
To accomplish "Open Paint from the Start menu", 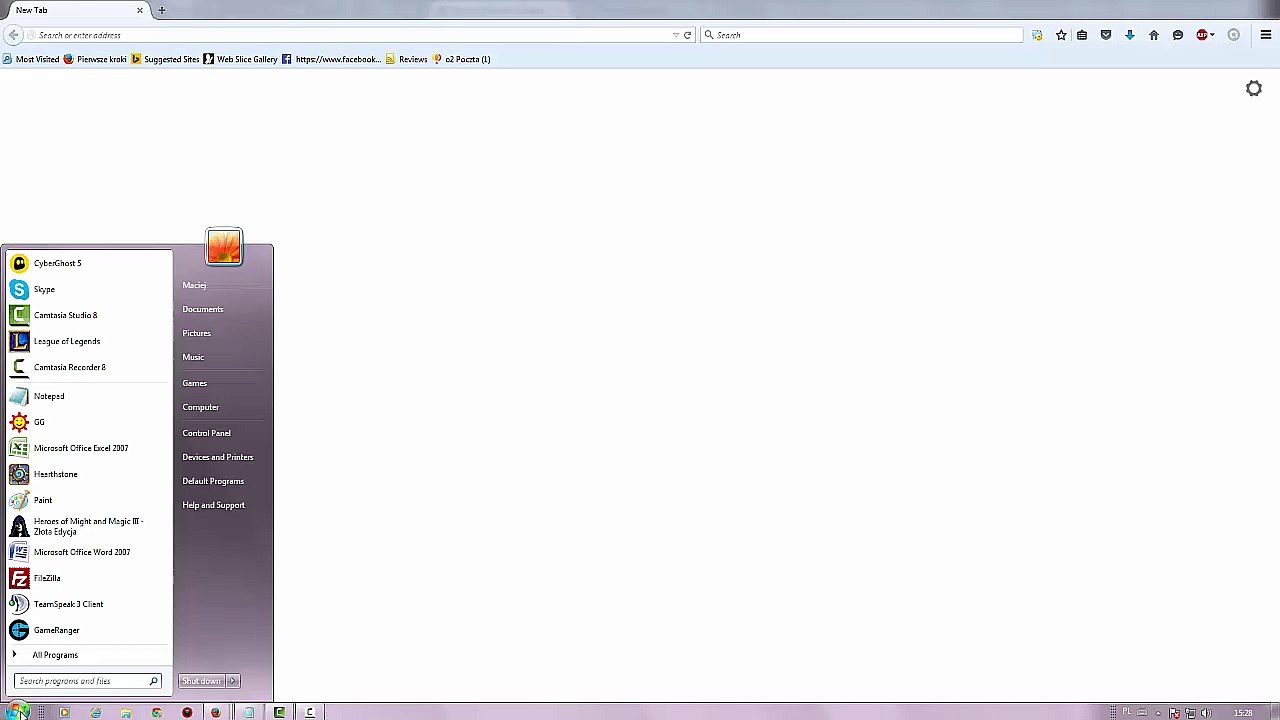I will click(x=88, y=500).
